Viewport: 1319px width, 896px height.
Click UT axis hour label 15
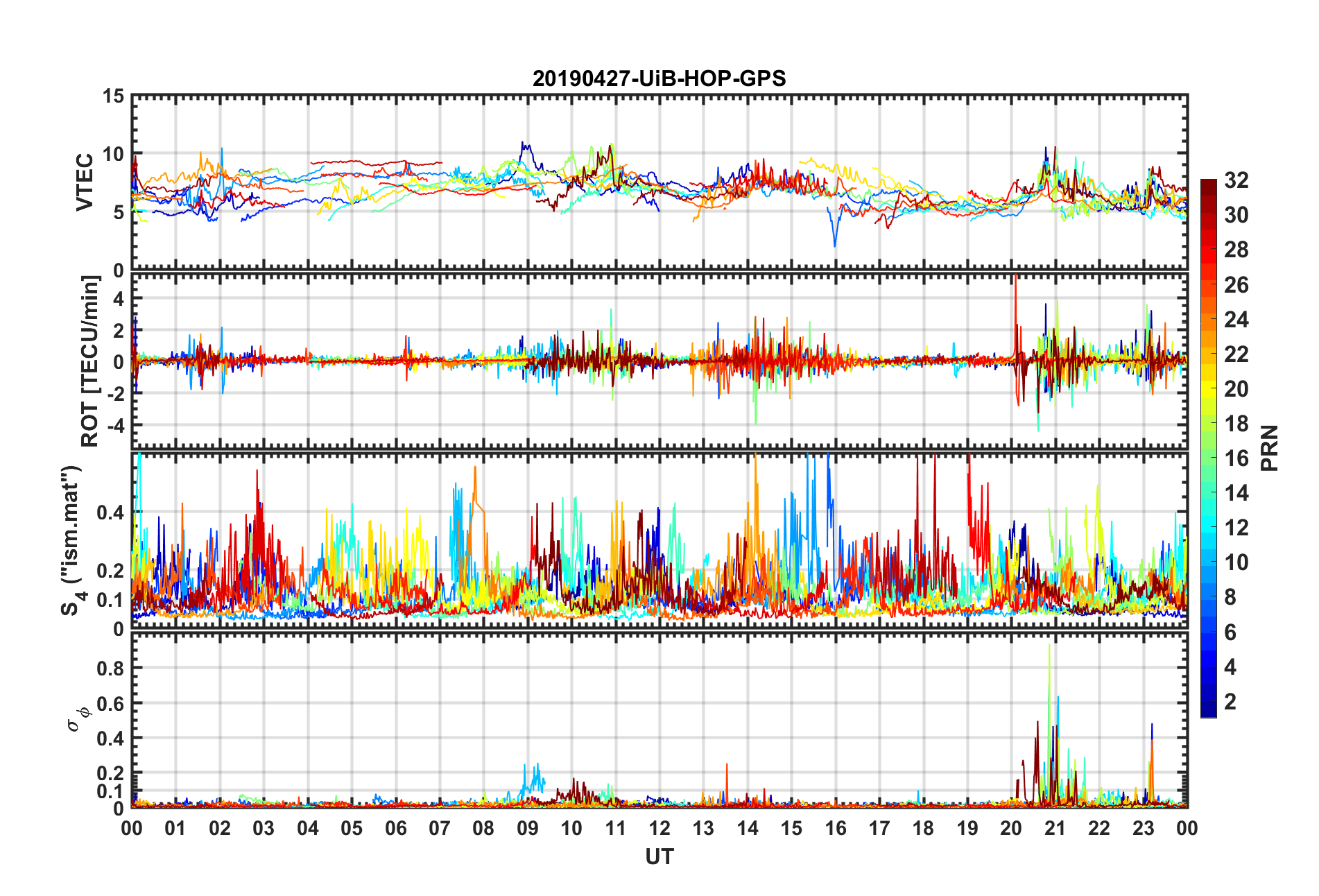(x=791, y=828)
